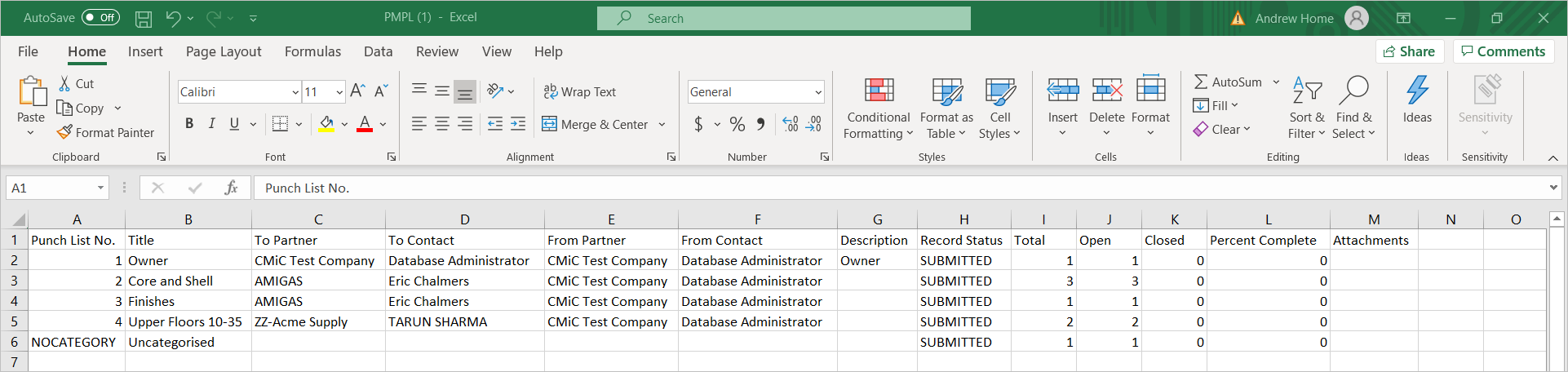1568x372 pixels.
Task: Increase cell indent
Action: tap(518, 124)
